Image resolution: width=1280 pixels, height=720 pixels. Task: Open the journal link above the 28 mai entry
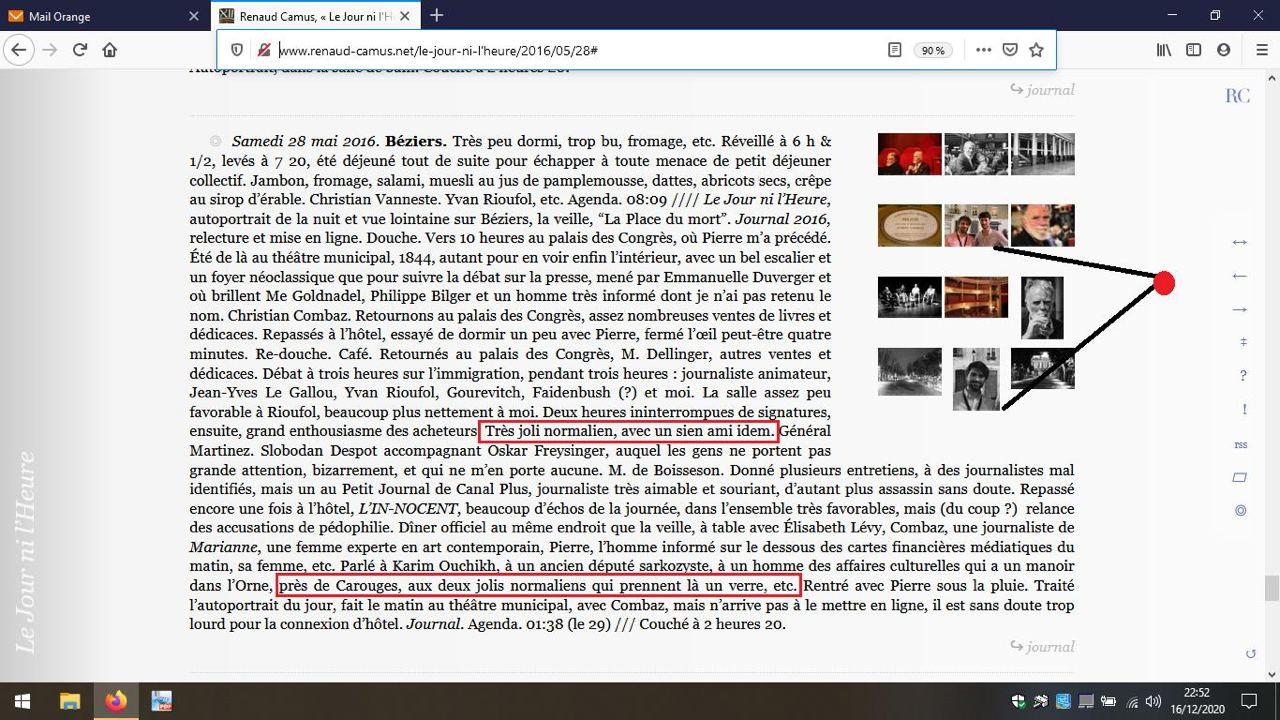pyautogui.click(x=1042, y=90)
